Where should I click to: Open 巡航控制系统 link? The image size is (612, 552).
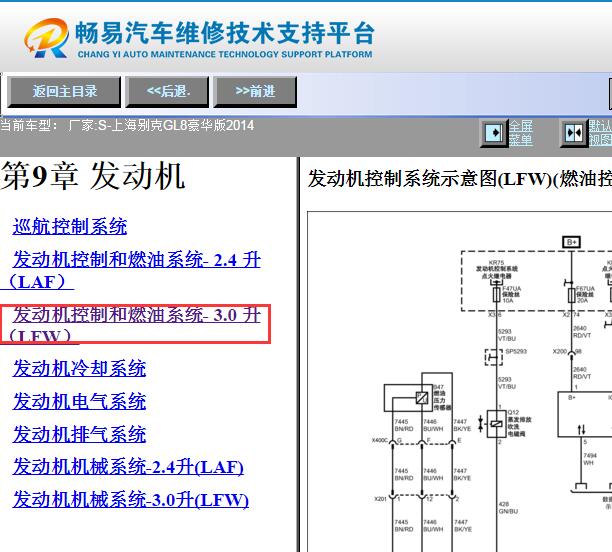tap(70, 226)
